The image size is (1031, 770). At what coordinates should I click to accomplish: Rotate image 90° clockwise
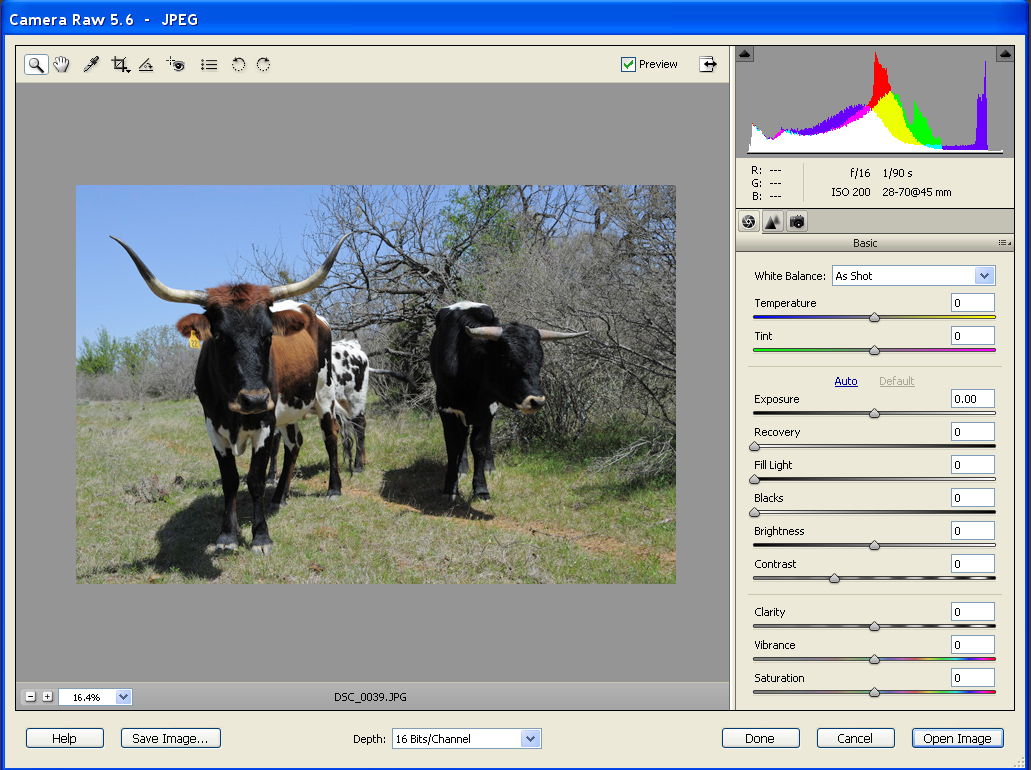(x=264, y=64)
